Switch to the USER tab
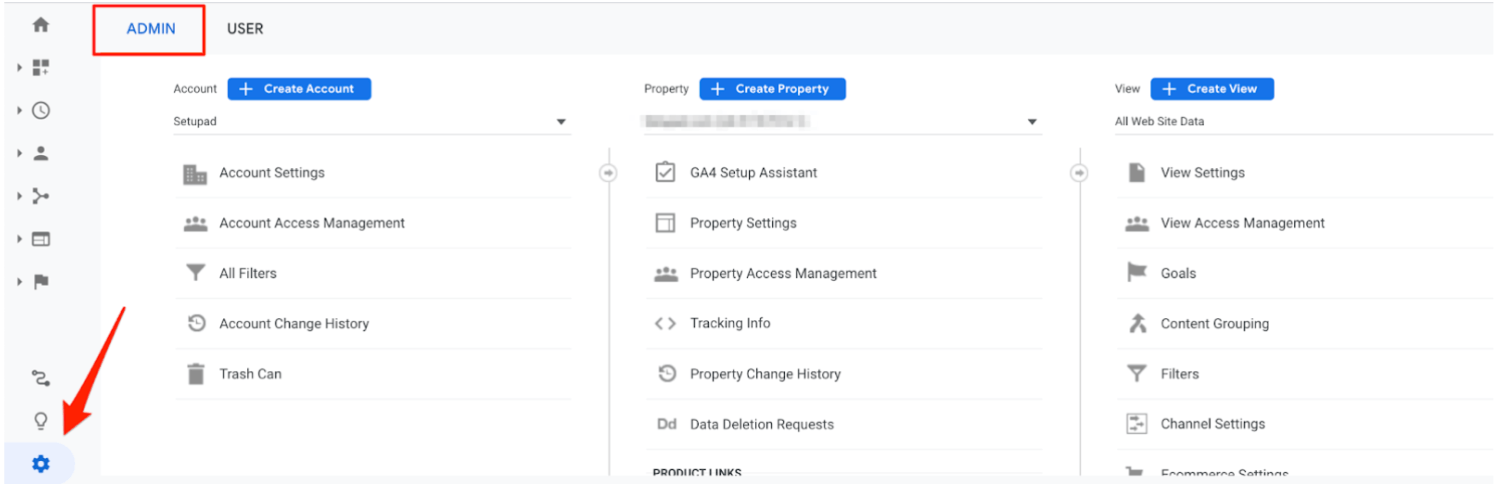Viewport: 1506px width, 486px height. point(245,29)
